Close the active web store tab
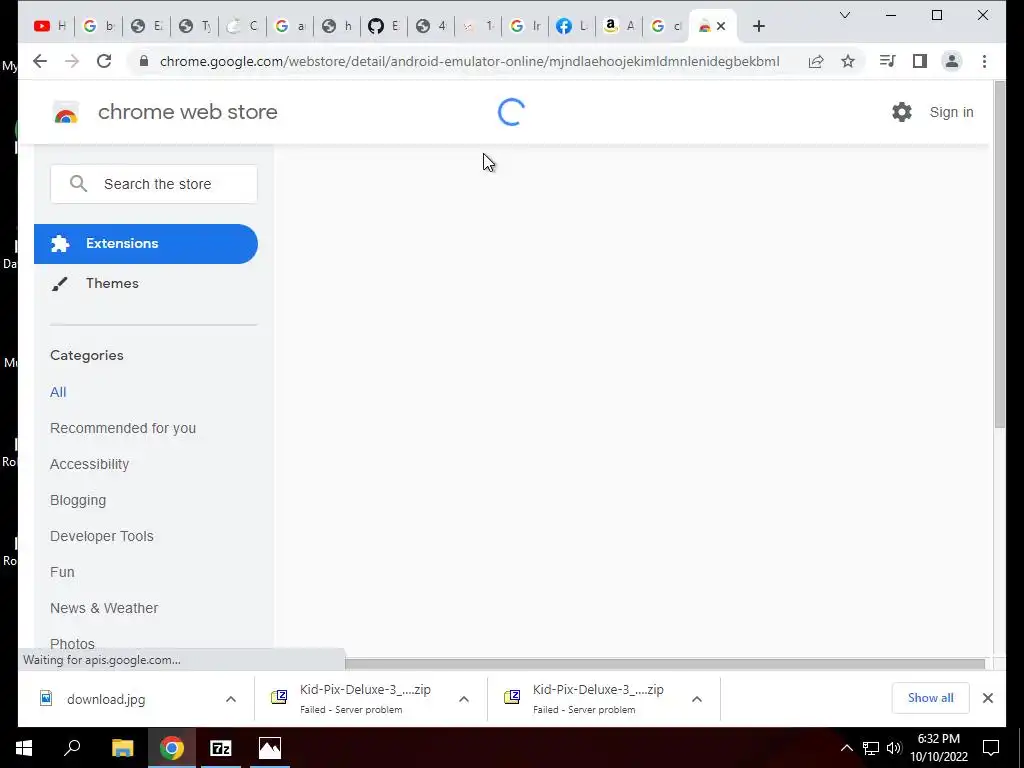Screen dimensions: 1024x768 tap(721, 26)
